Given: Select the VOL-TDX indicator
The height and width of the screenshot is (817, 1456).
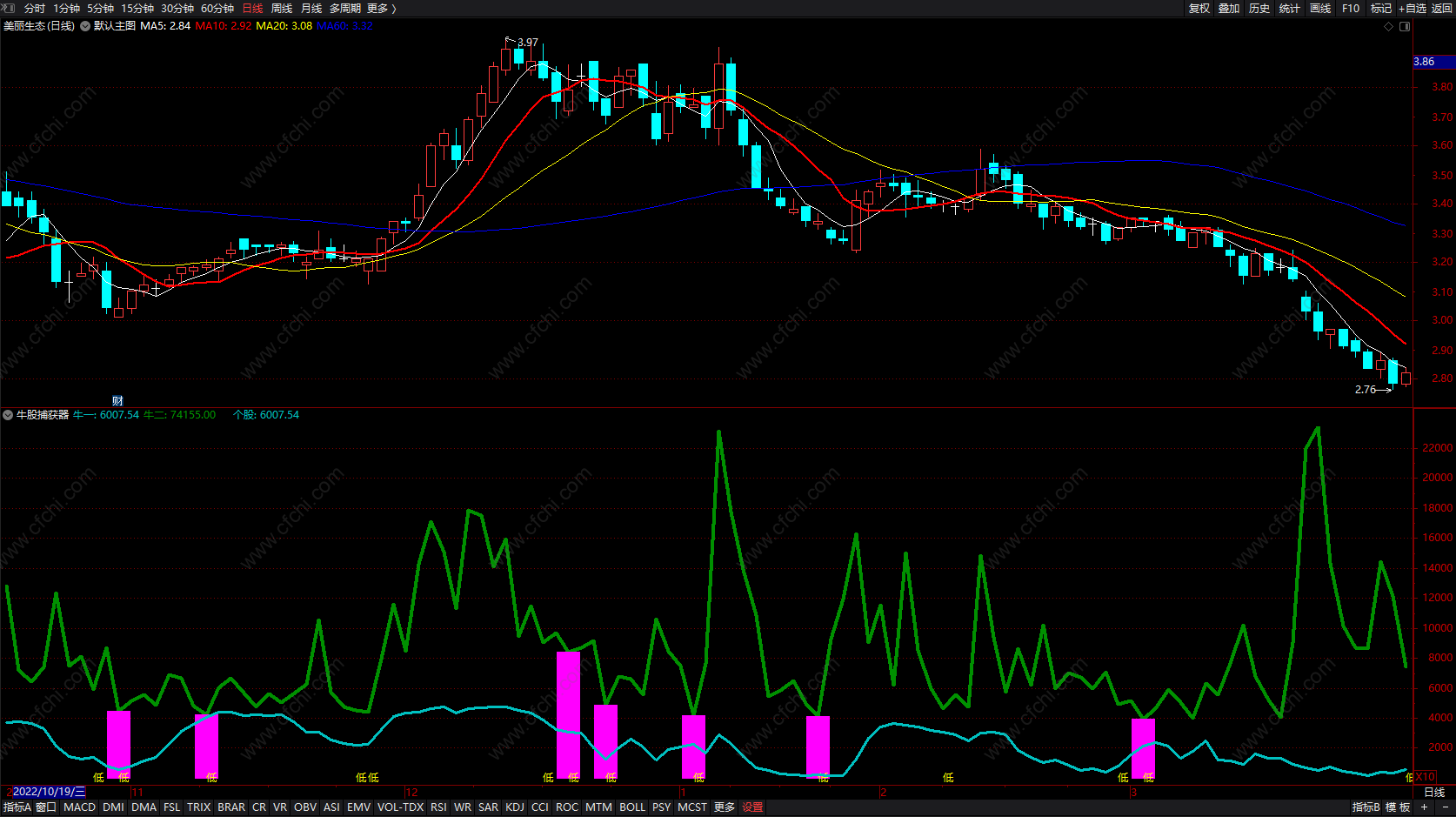Looking at the screenshot, I should 400,807.
